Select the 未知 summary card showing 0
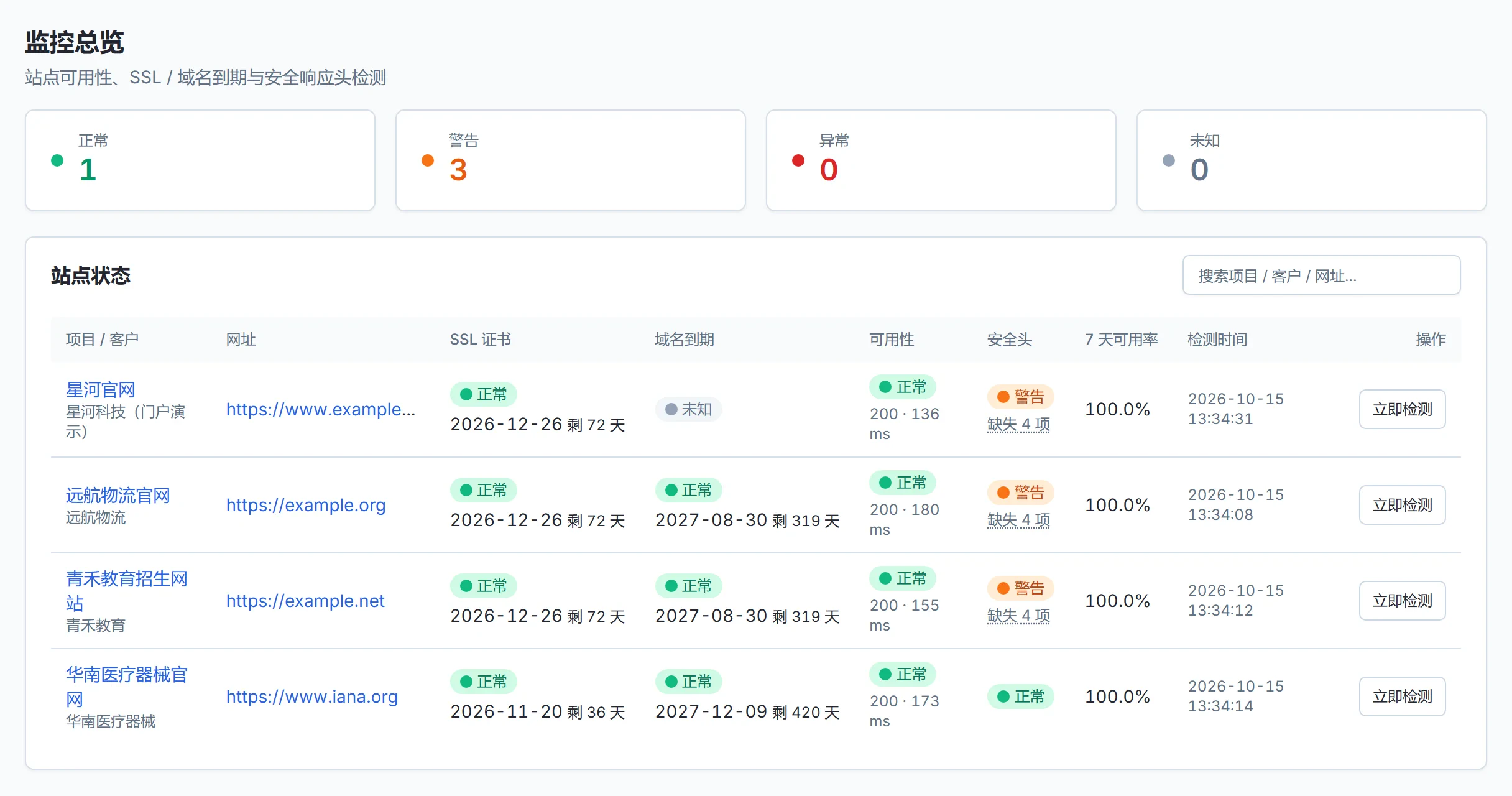The width and height of the screenshot is (1512, 796). pos(1312,160)
